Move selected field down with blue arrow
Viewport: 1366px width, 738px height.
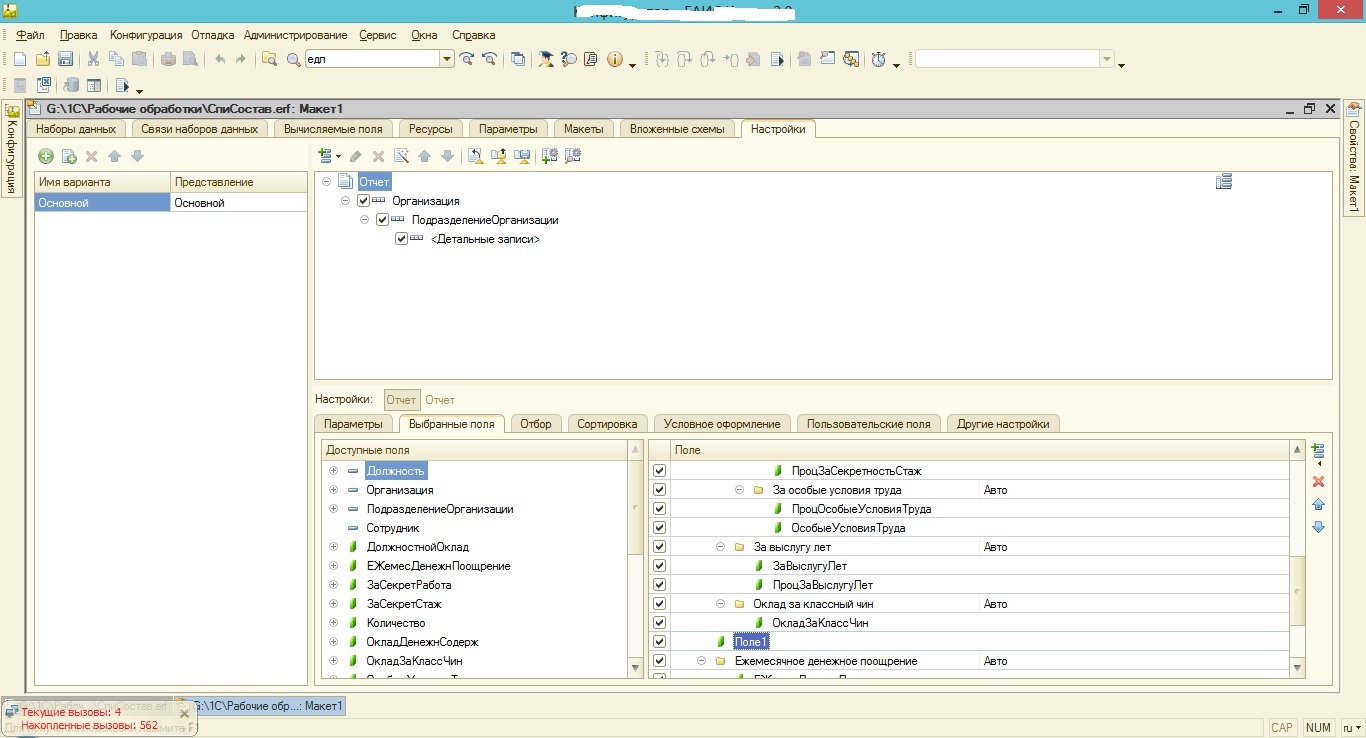[x=1318, y=527]
